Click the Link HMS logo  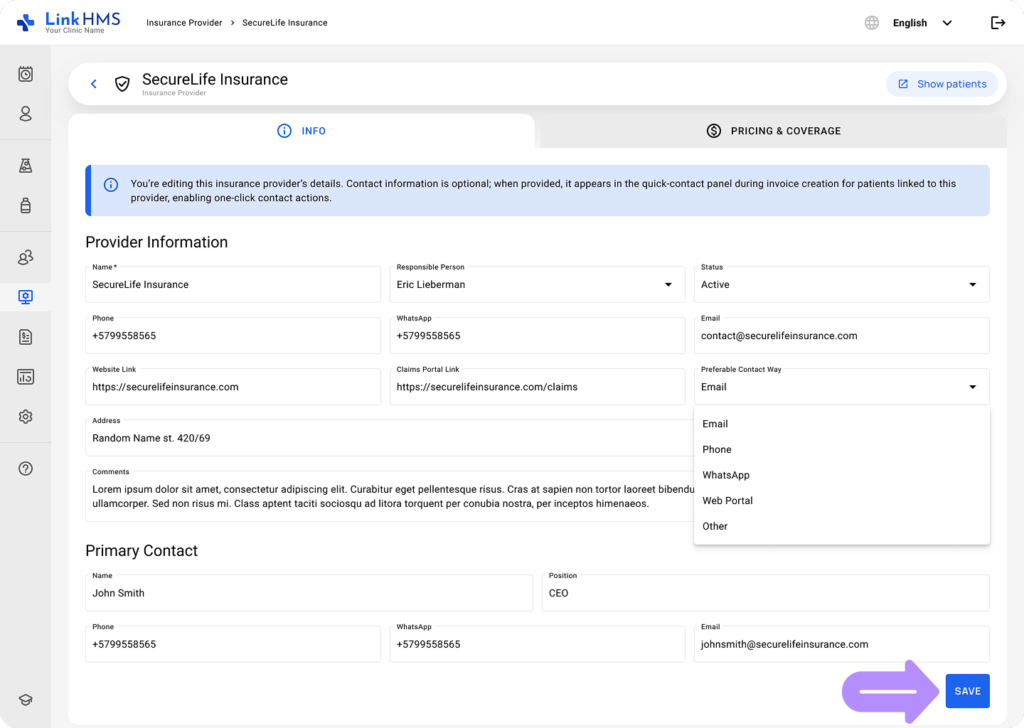69,22
